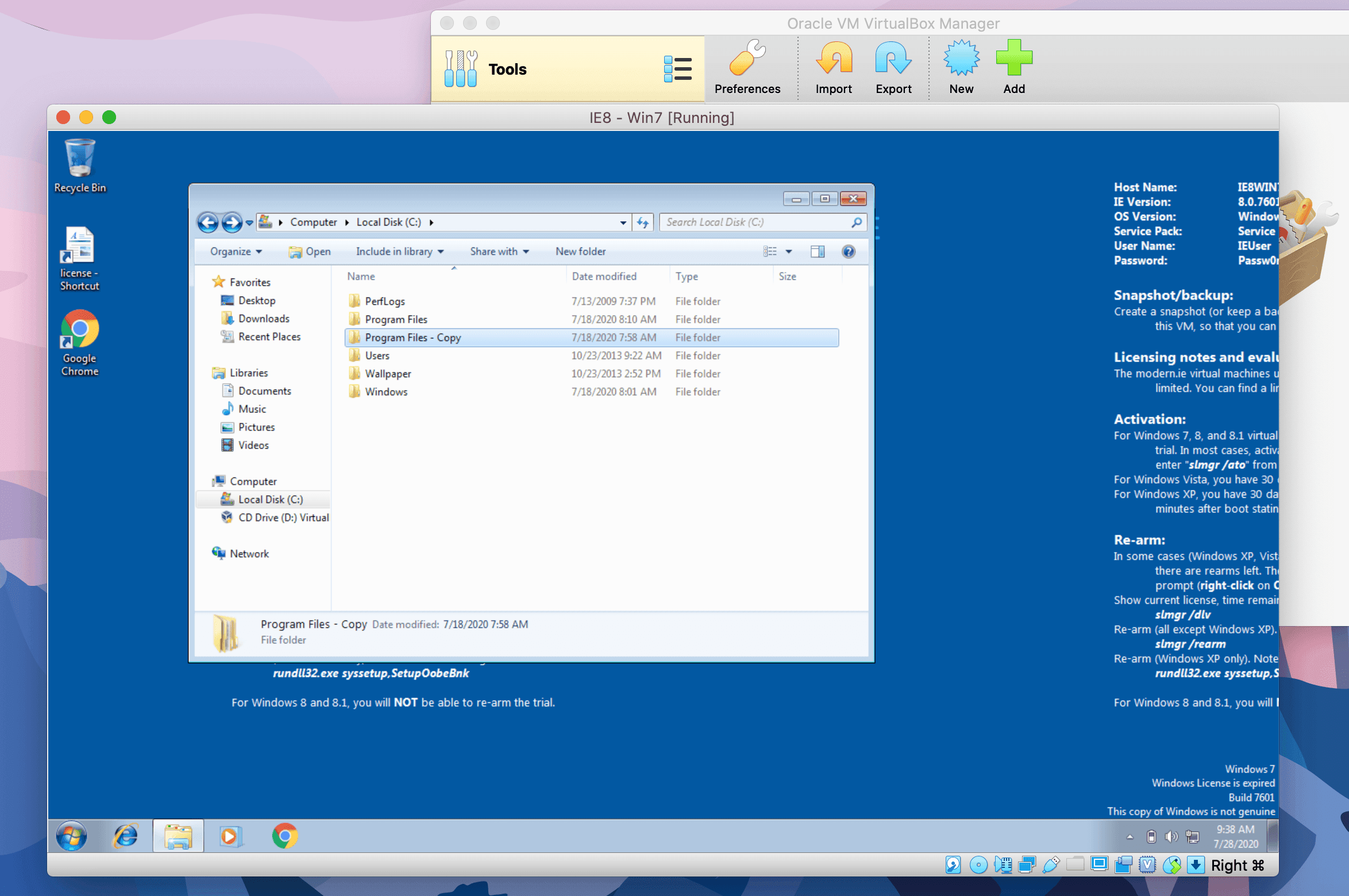1349x896 pixels.
Task: Go back in Explorer
Action: pyautogui.click(x=208, y=222)
